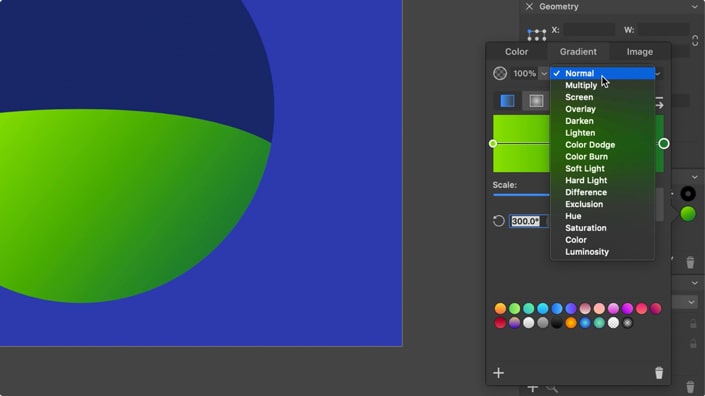Pick the dark red gradient preset swatch
705x396 pixels.
point(500,323)
